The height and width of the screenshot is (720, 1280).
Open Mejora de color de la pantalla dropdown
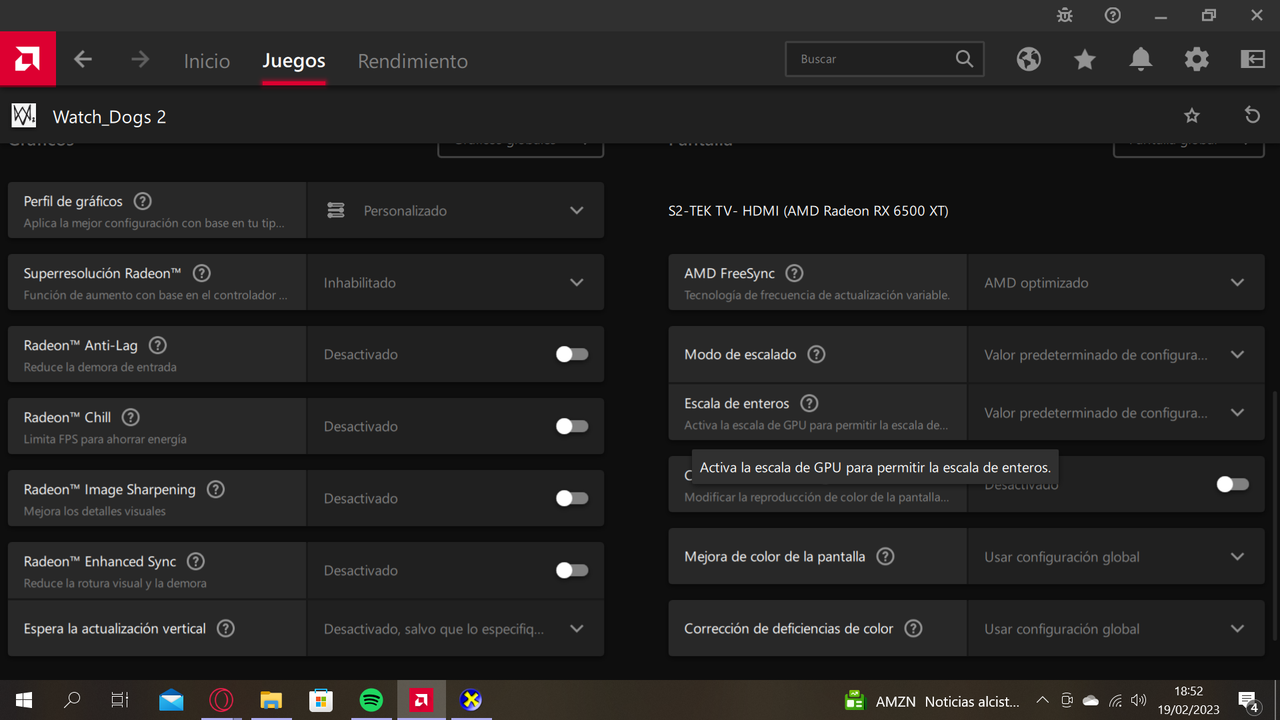click(1116, 556)
